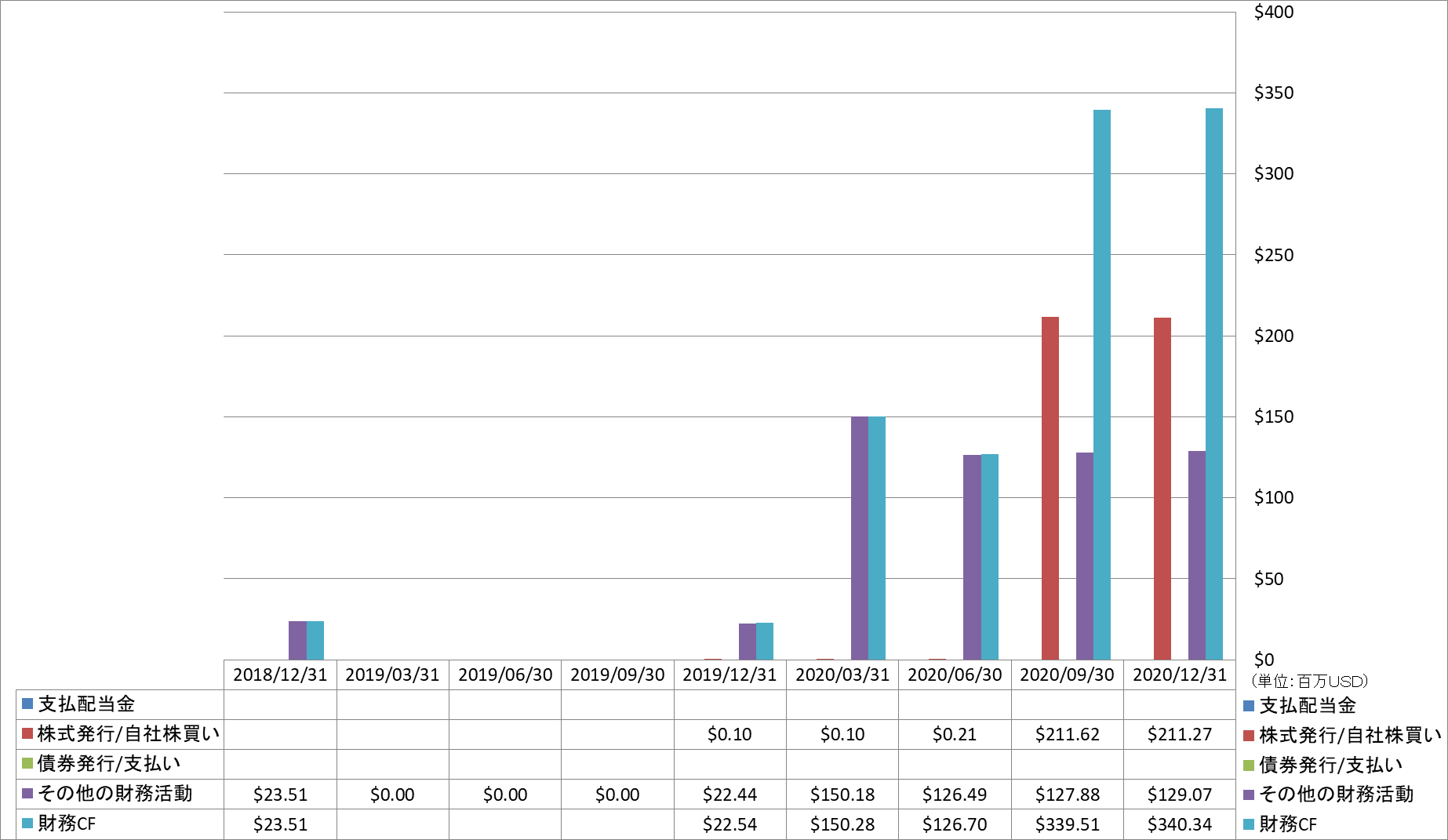Viewport: 1448px width, 840px height.
Task: Click the $400 axis label
Action: pyautogui.click(x=1274, y=12)
